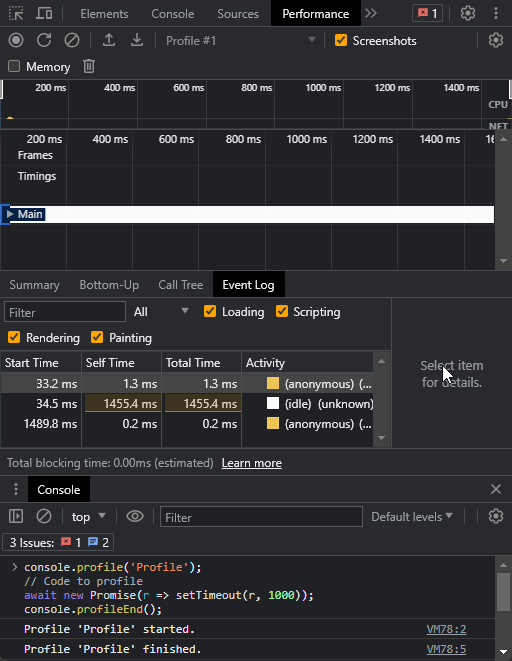Select the Event Log tab

249,285
